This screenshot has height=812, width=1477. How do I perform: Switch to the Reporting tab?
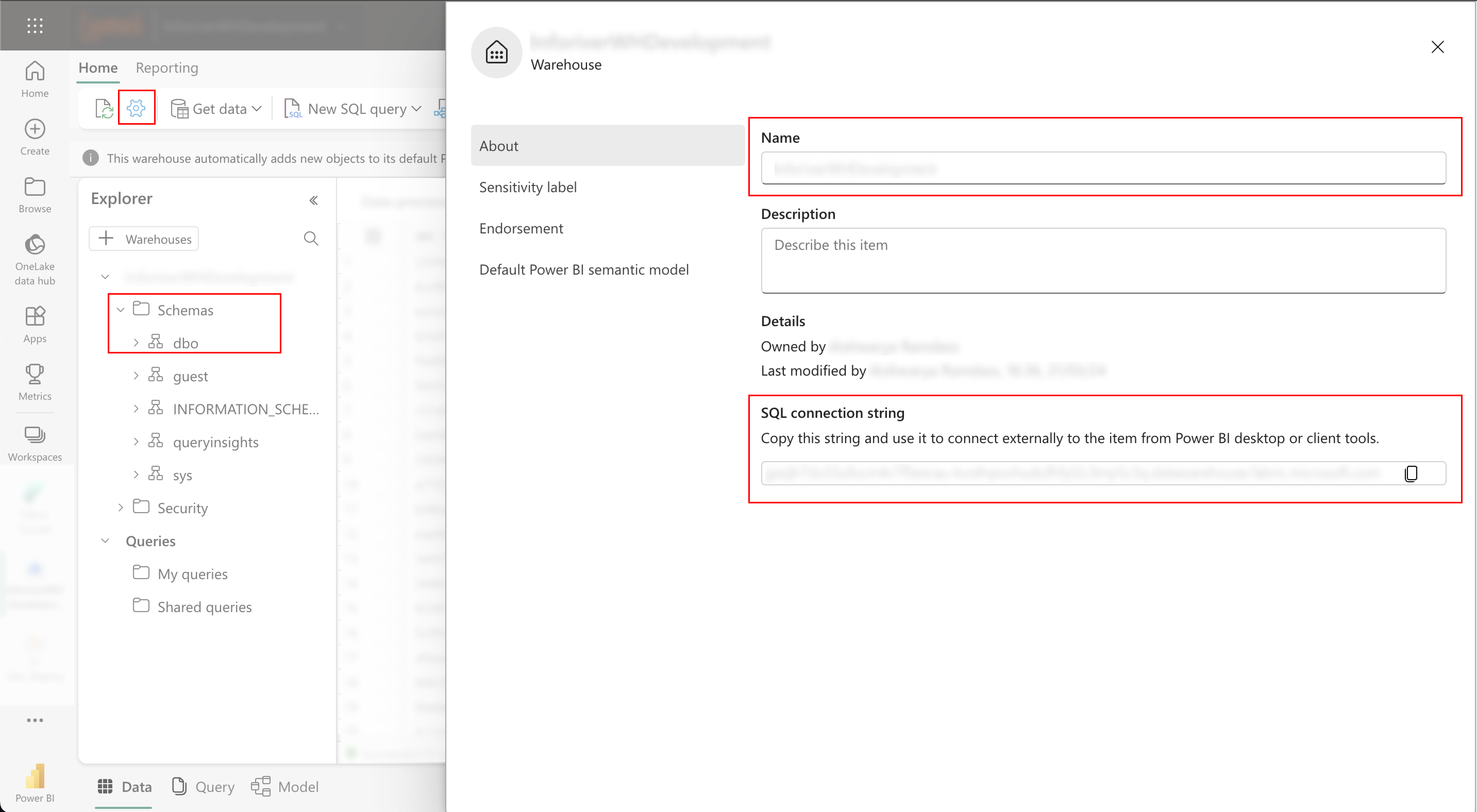coord(167,67)
